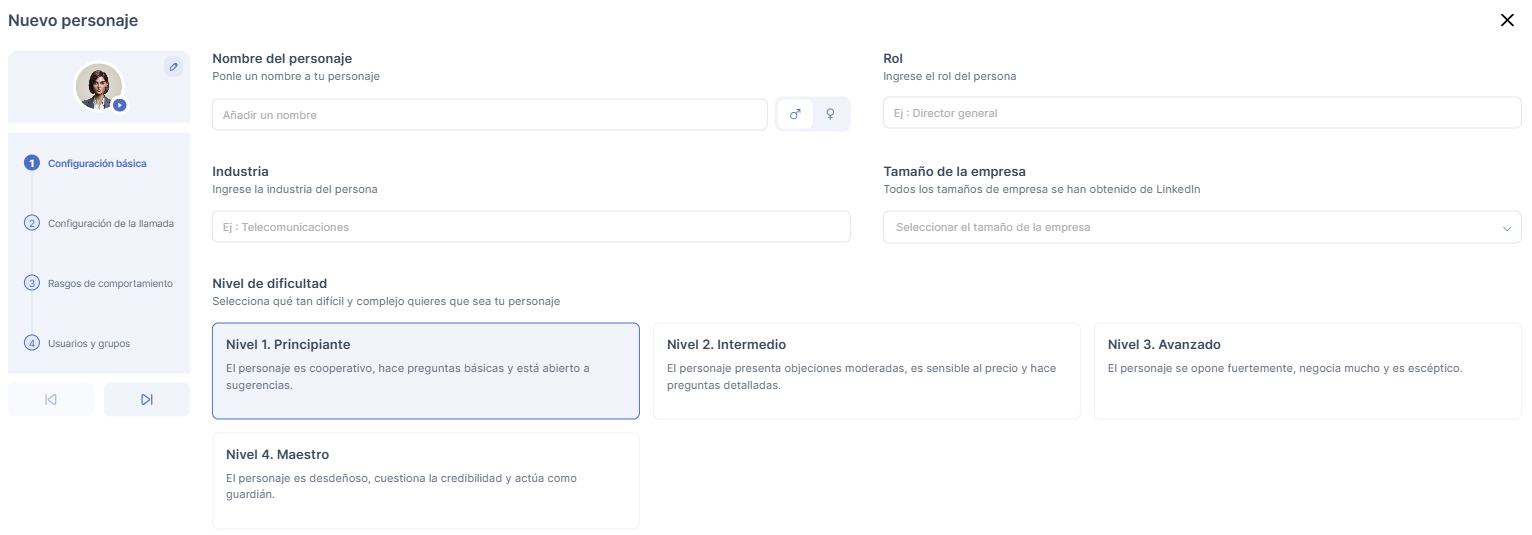Image resolution: width=1532 pixels, height=535 pixels.
Task: Select the female gender symbol
Action: 830,115
